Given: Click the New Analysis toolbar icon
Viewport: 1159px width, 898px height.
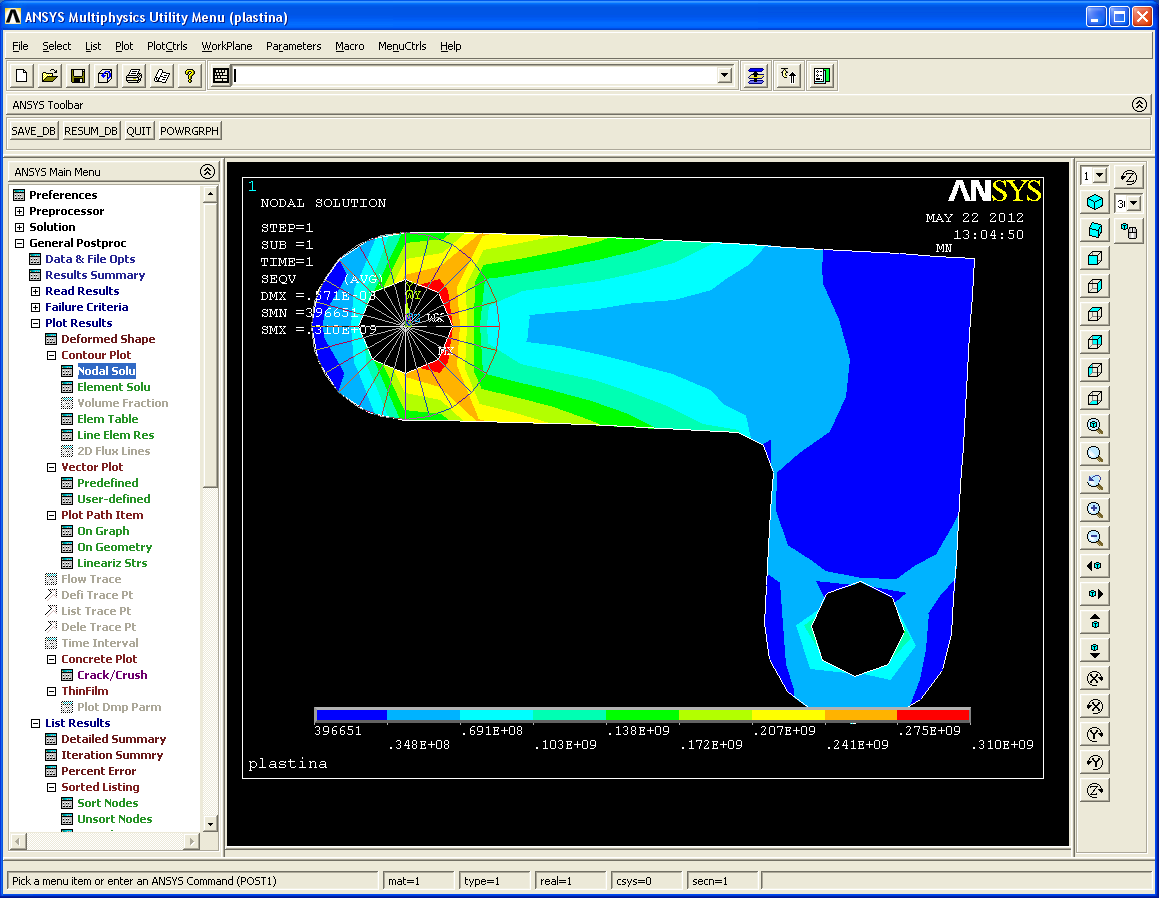Looking at the screenshot, I should pyautogui.click(x=21, y=75).
